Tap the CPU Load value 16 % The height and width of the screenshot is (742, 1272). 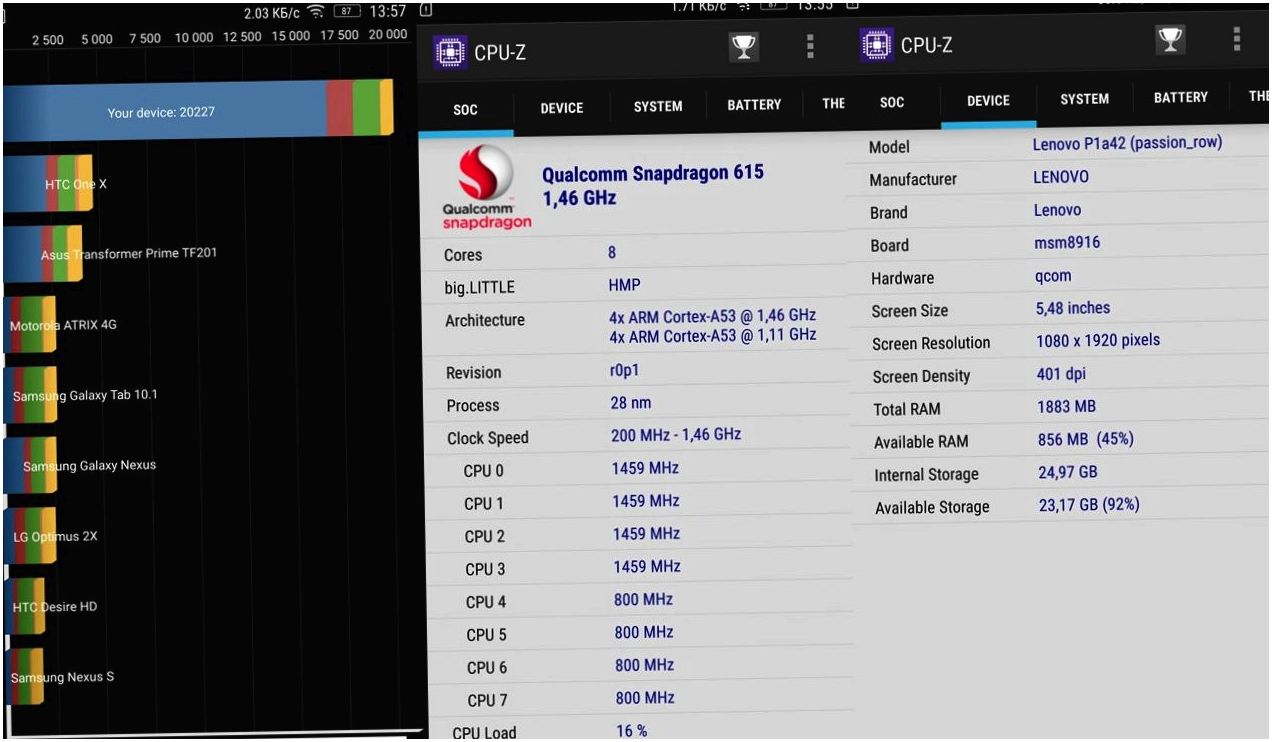click(x=631, y=731)
